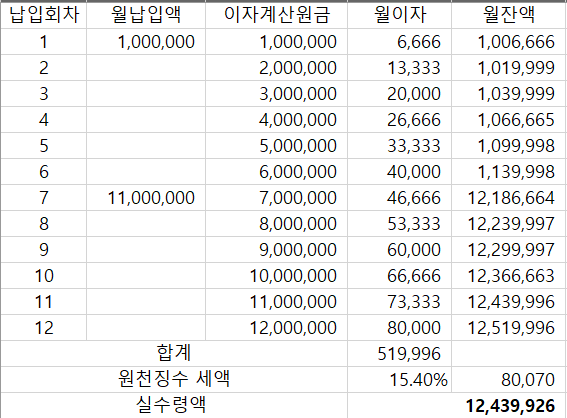
Task: Select principal cell 3,000,000
Action: 277,94
